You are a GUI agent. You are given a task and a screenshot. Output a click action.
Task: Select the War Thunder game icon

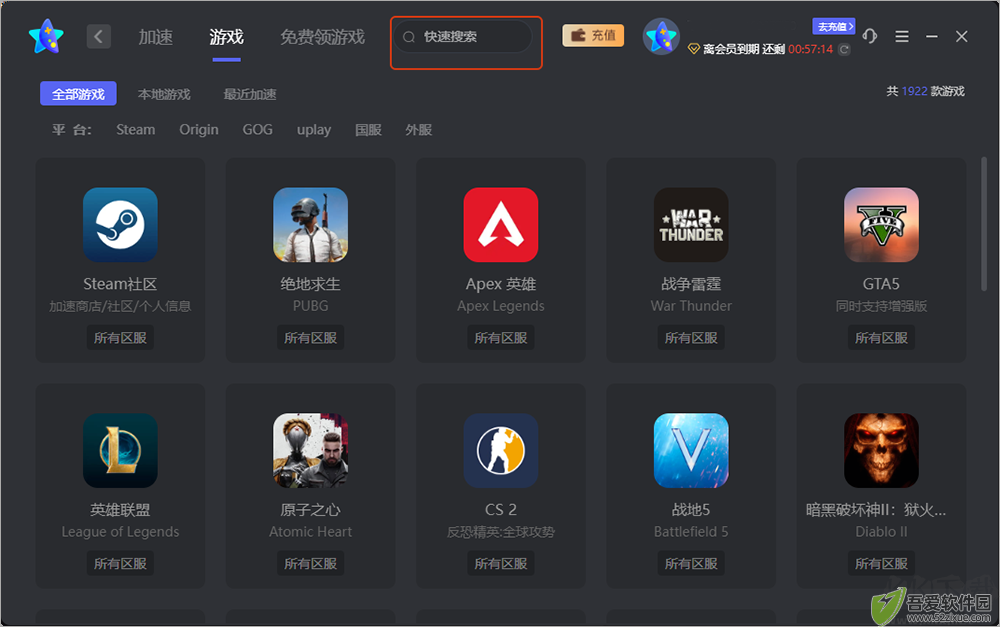coord(691,225)
